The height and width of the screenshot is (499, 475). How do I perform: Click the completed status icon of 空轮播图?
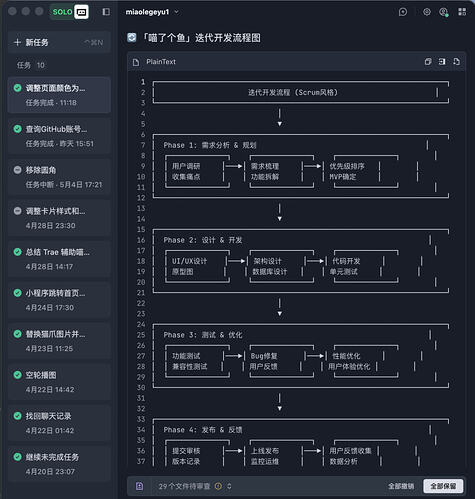point(18,375)
